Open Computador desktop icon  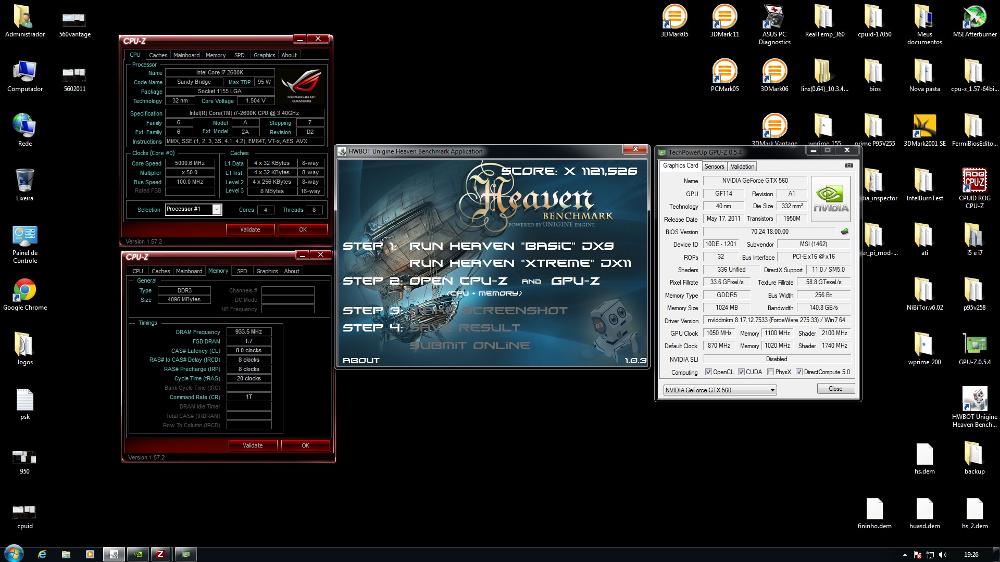pos(25,75)
